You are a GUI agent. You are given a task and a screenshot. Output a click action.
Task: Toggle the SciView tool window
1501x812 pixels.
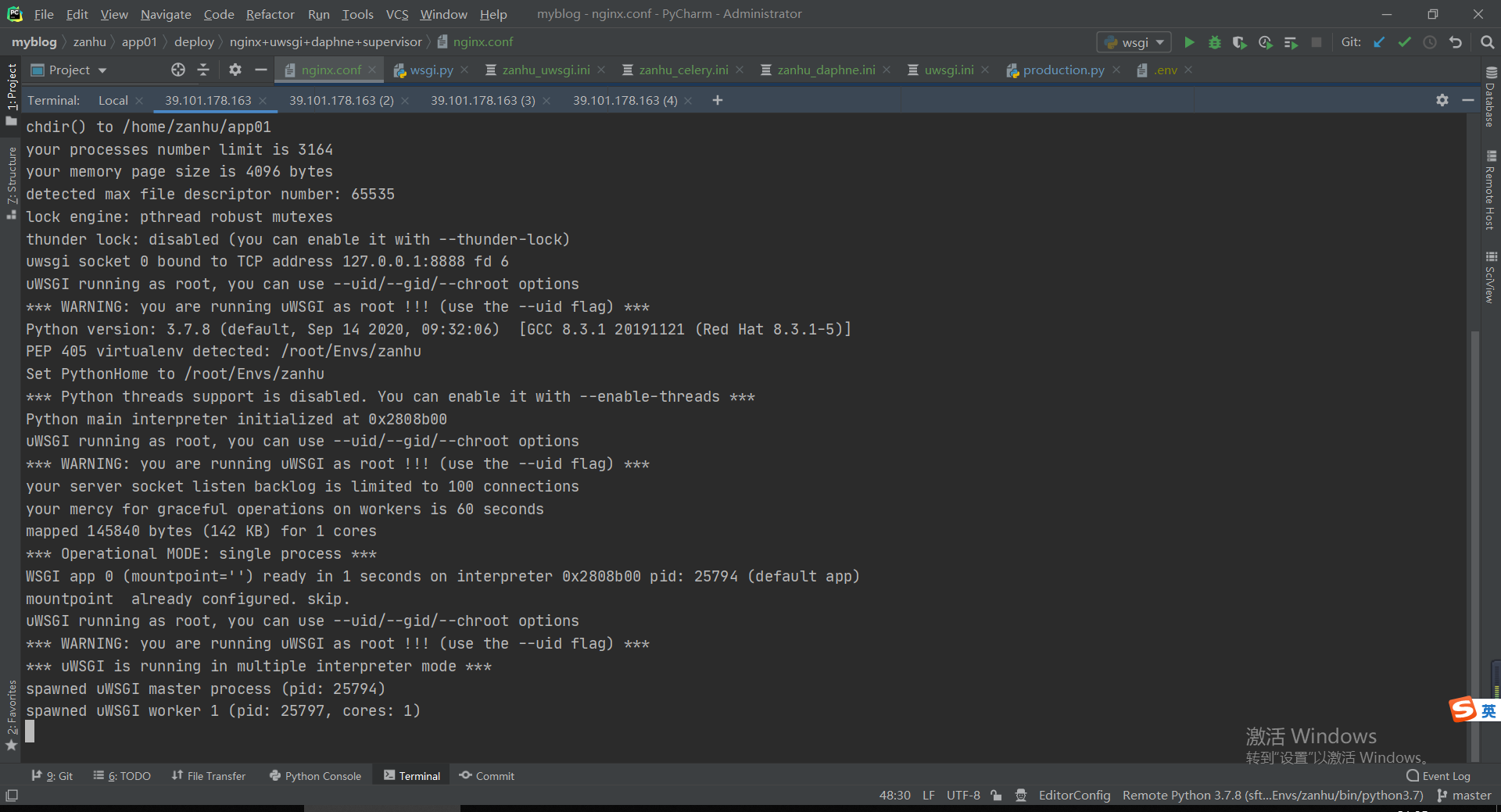[1491, 277]
